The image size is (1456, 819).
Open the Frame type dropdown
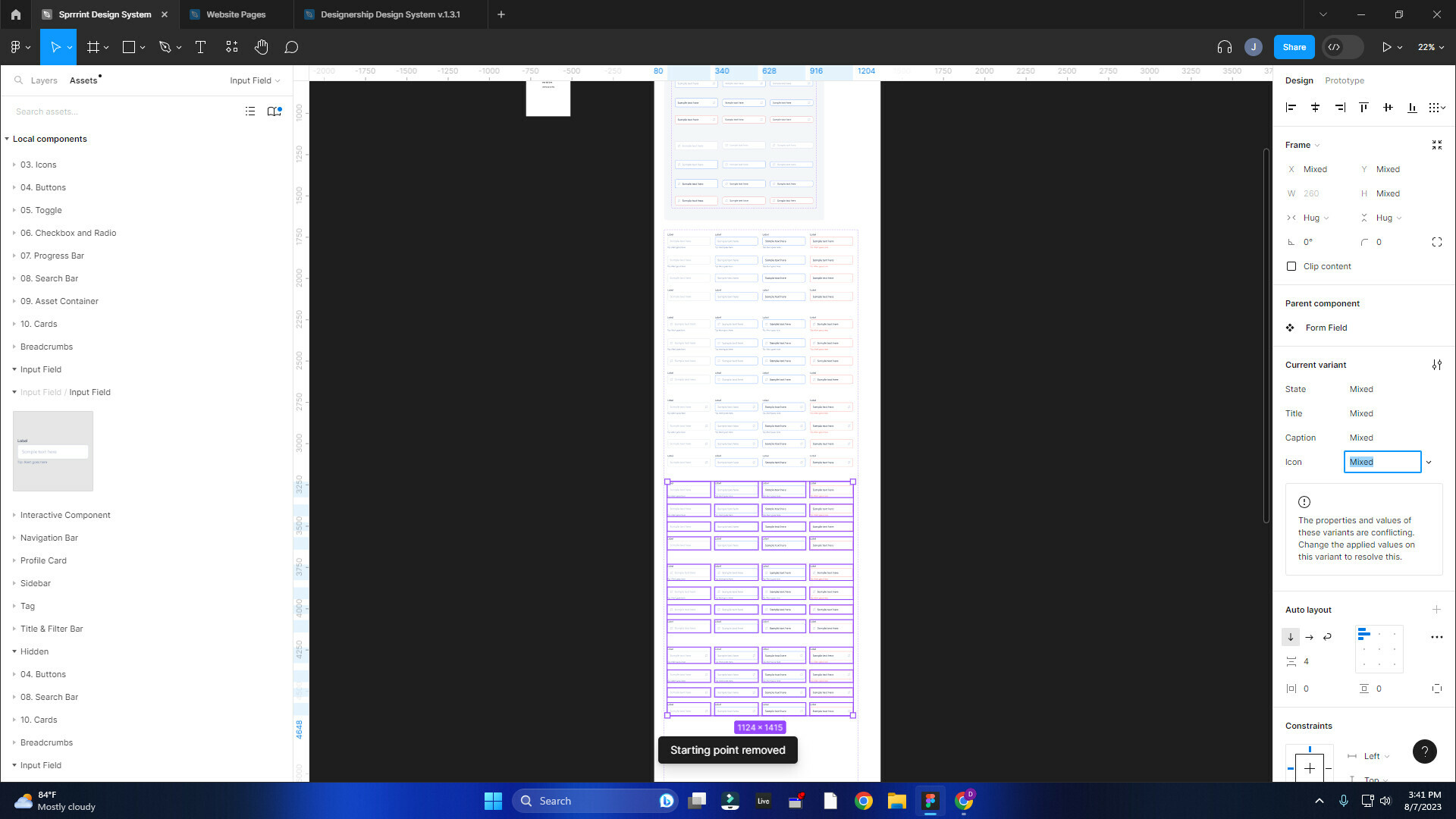(1302, 145)
